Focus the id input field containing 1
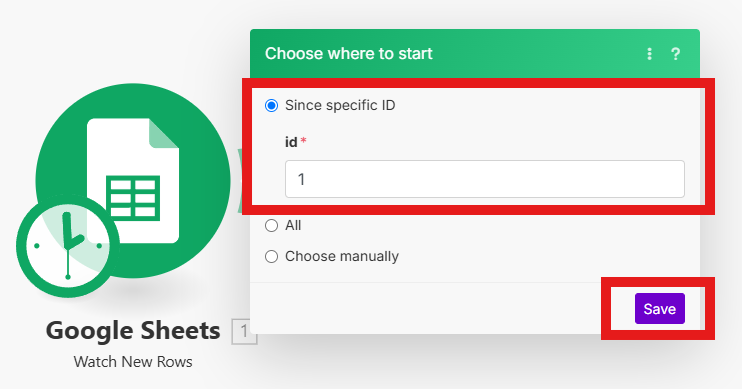The image size is (742, 389). 485,179
